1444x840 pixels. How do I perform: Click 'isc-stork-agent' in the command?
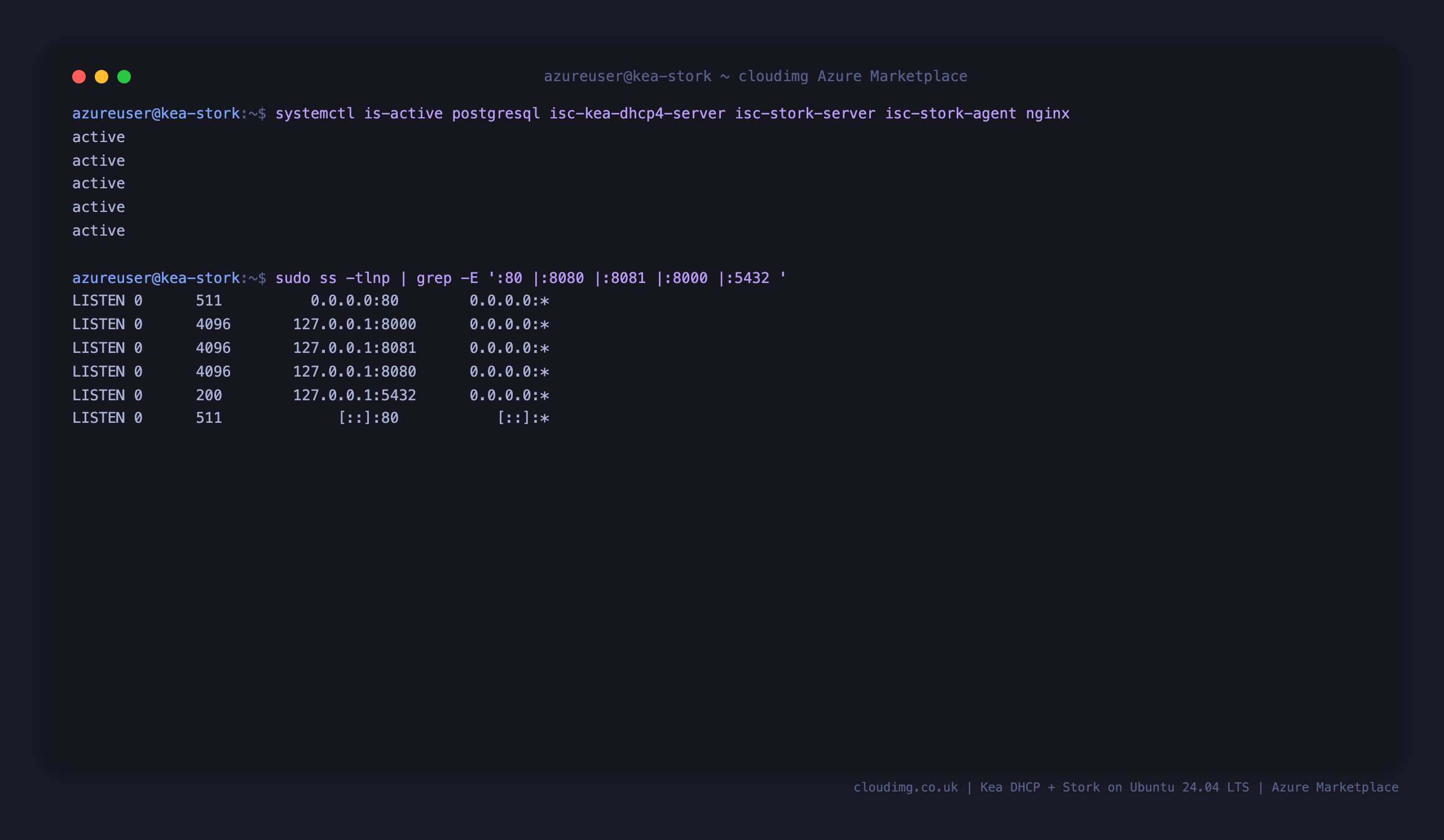950,113
